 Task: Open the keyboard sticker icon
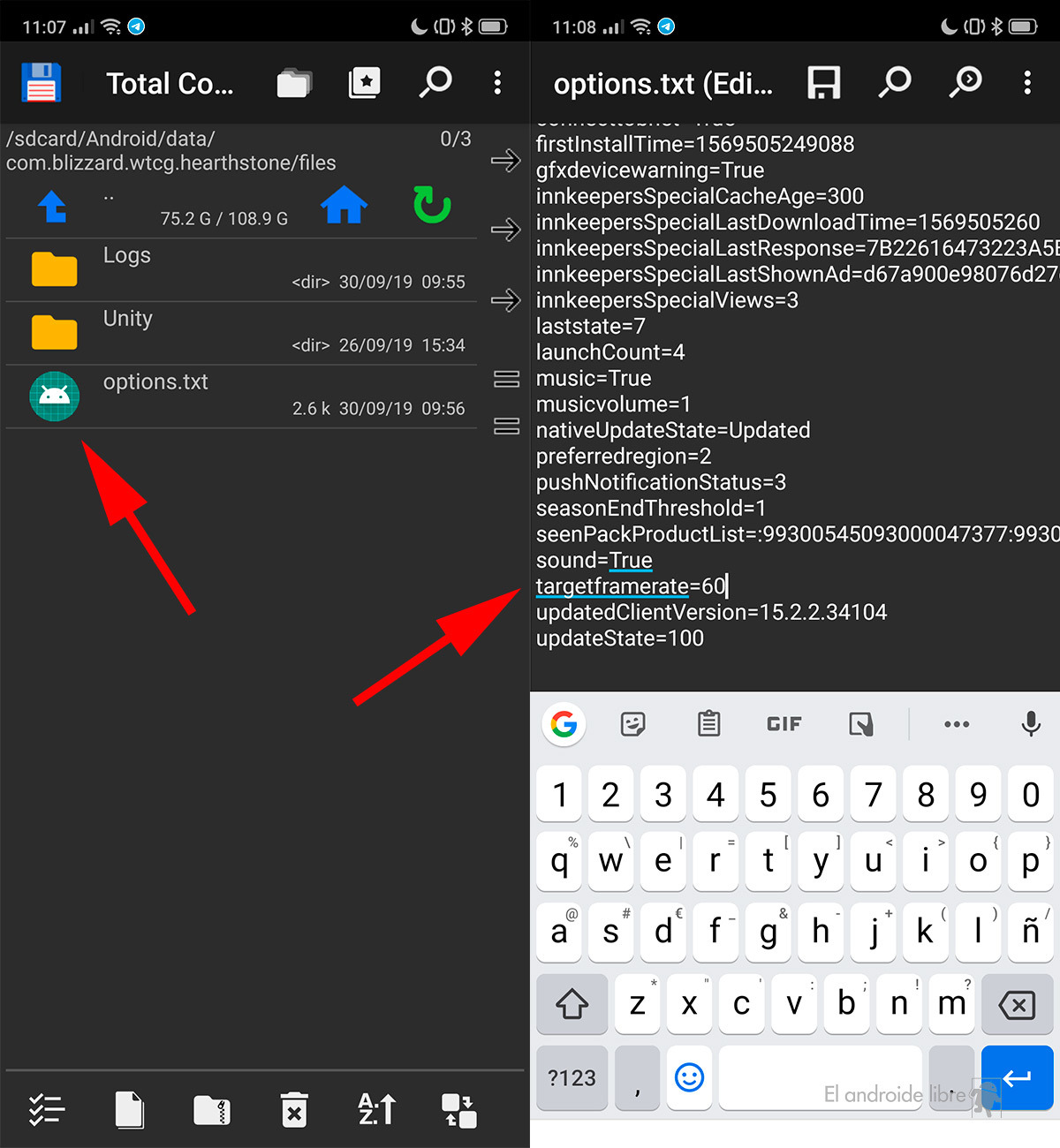pyautogui.click(x=632, y=724)
